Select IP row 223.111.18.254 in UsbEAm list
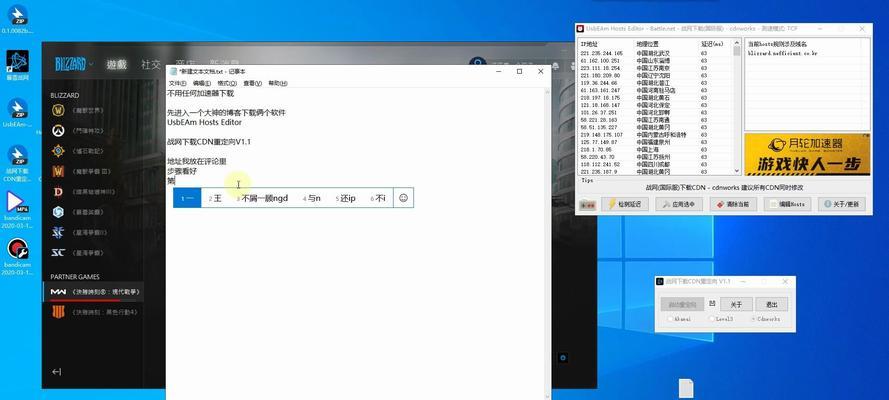 (x=655, y=67)
